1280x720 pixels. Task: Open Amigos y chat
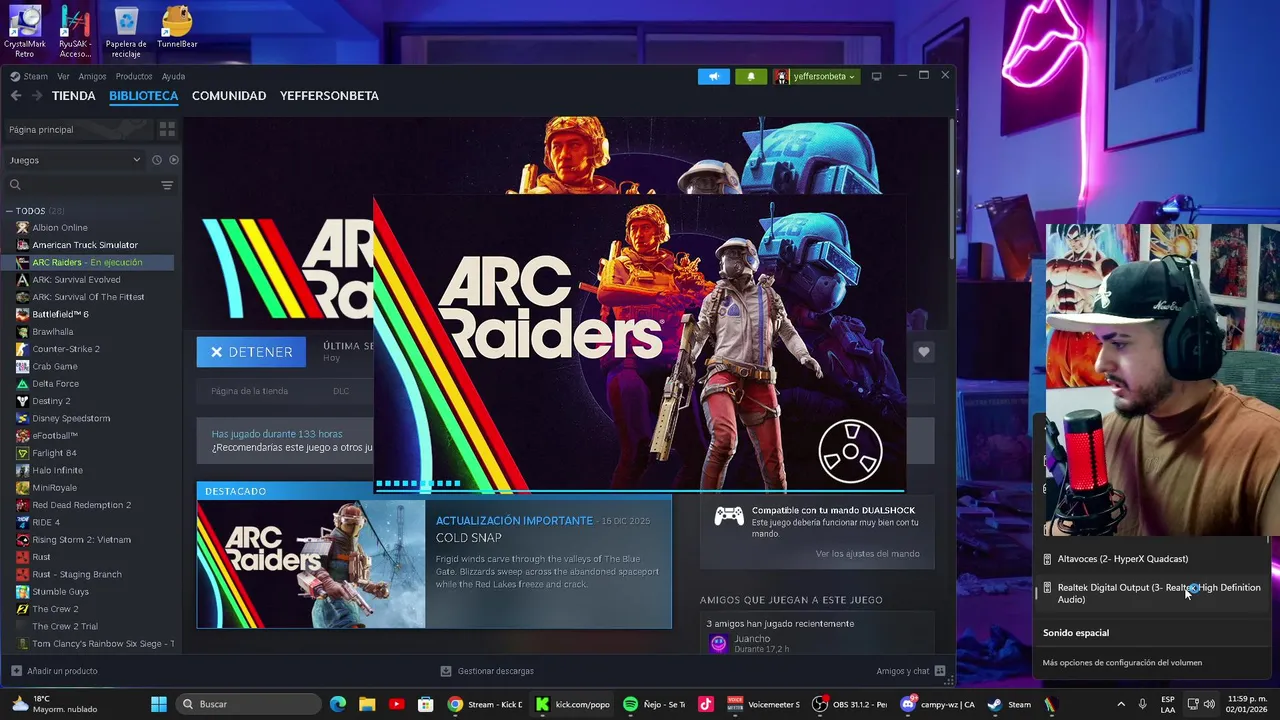pyautogui.click(x=910, y=671)
